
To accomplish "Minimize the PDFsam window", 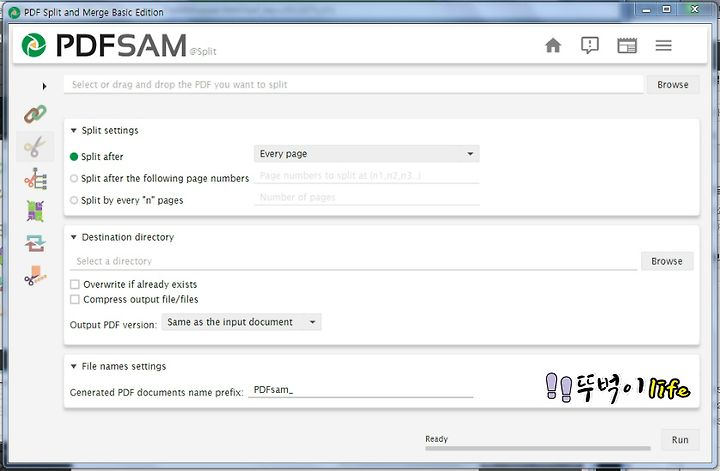I will [x=646, y=10].
